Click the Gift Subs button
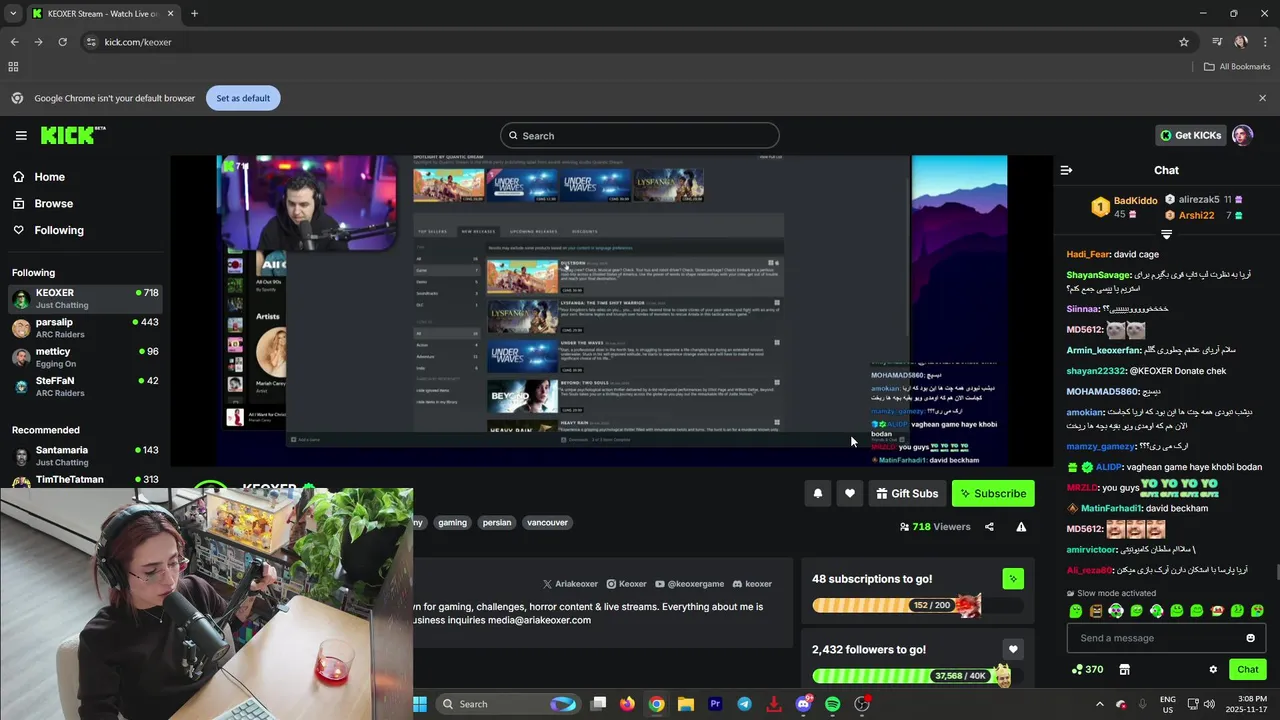Screen dimensions: 1280x720 point(907,493)
